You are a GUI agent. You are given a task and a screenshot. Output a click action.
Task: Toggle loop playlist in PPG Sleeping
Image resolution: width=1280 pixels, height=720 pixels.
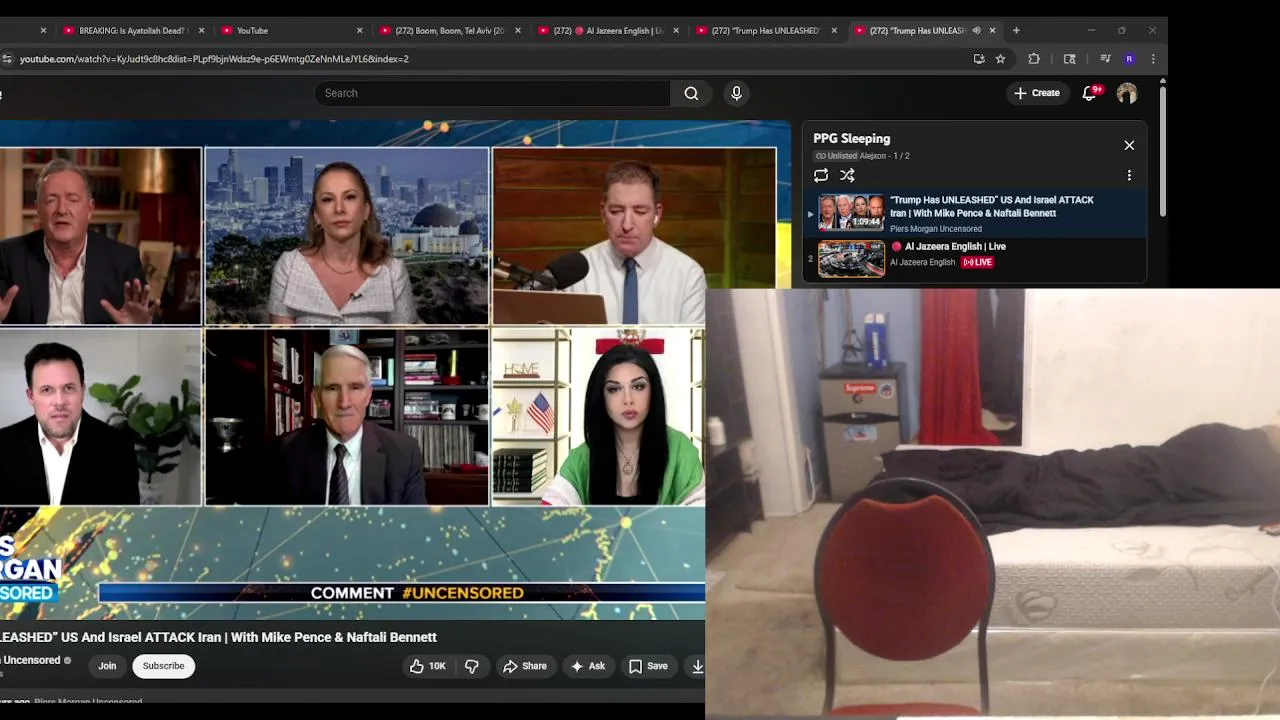coord(821,175)
